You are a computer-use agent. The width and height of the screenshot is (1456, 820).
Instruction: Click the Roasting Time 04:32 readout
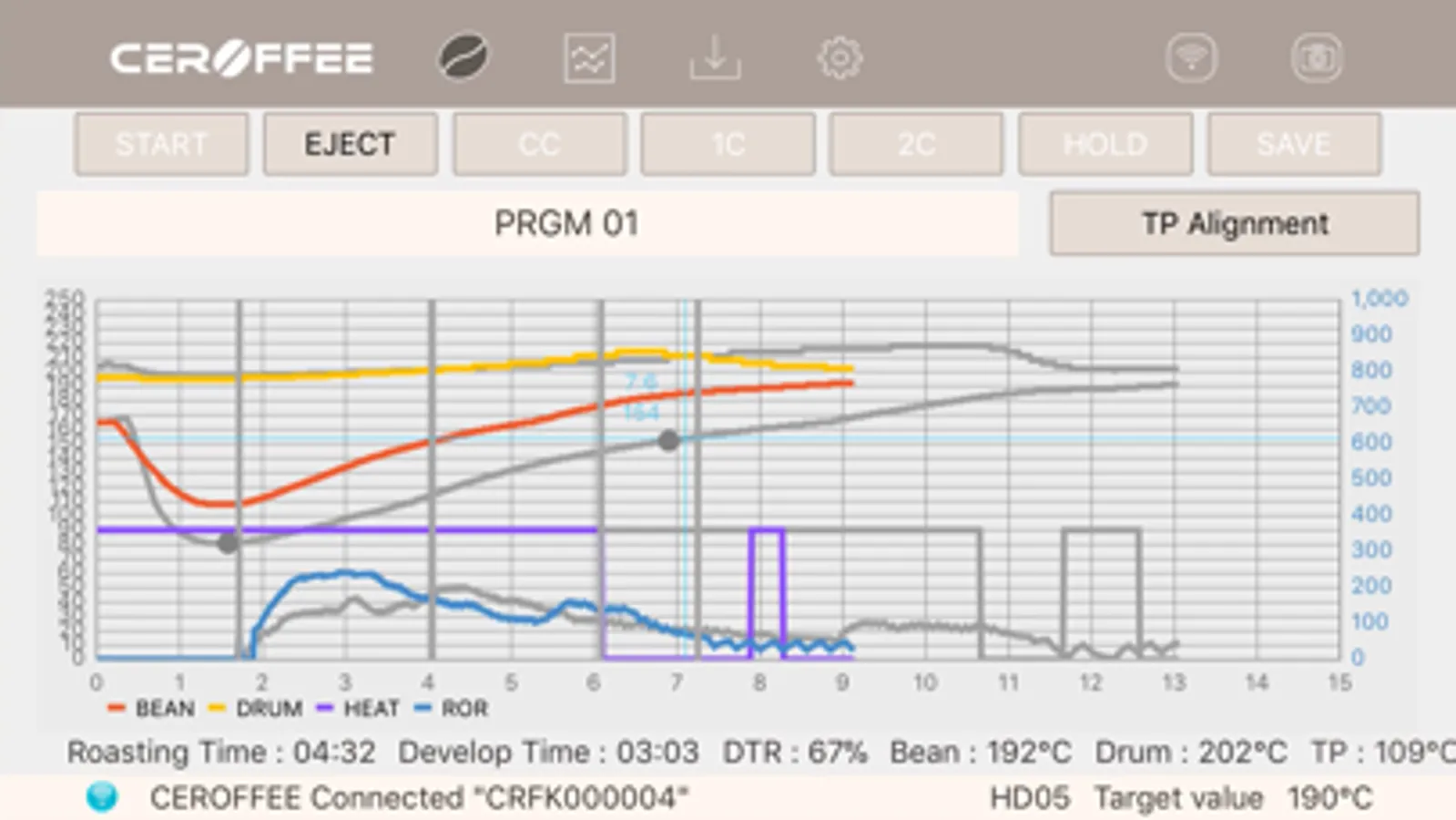click(x=221, y=752)
